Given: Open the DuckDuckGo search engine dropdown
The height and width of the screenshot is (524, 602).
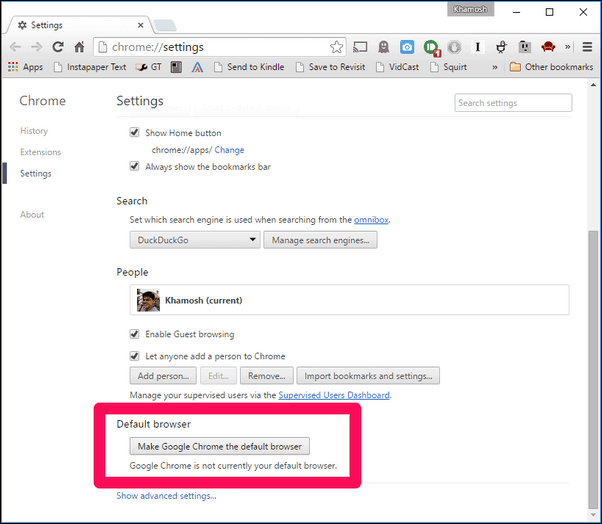Looking at the screenshot, I should [x=195, y=240].
